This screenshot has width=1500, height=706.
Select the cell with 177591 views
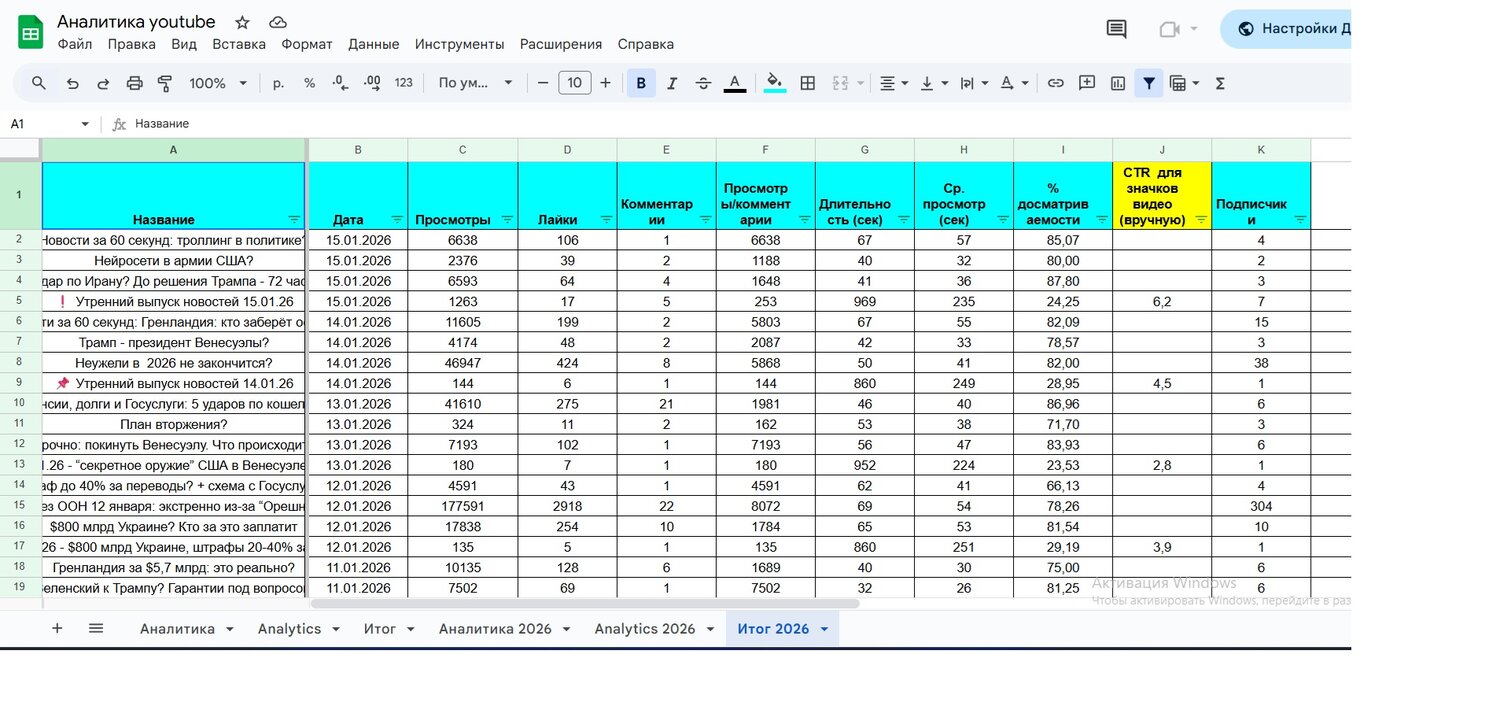462,506
